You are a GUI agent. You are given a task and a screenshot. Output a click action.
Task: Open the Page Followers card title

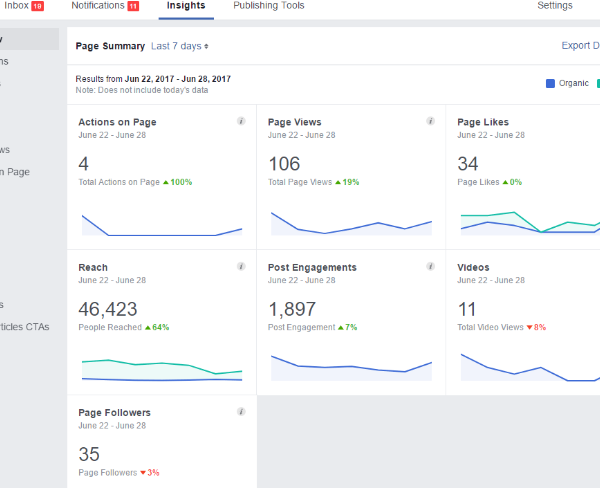click(114, 413)
